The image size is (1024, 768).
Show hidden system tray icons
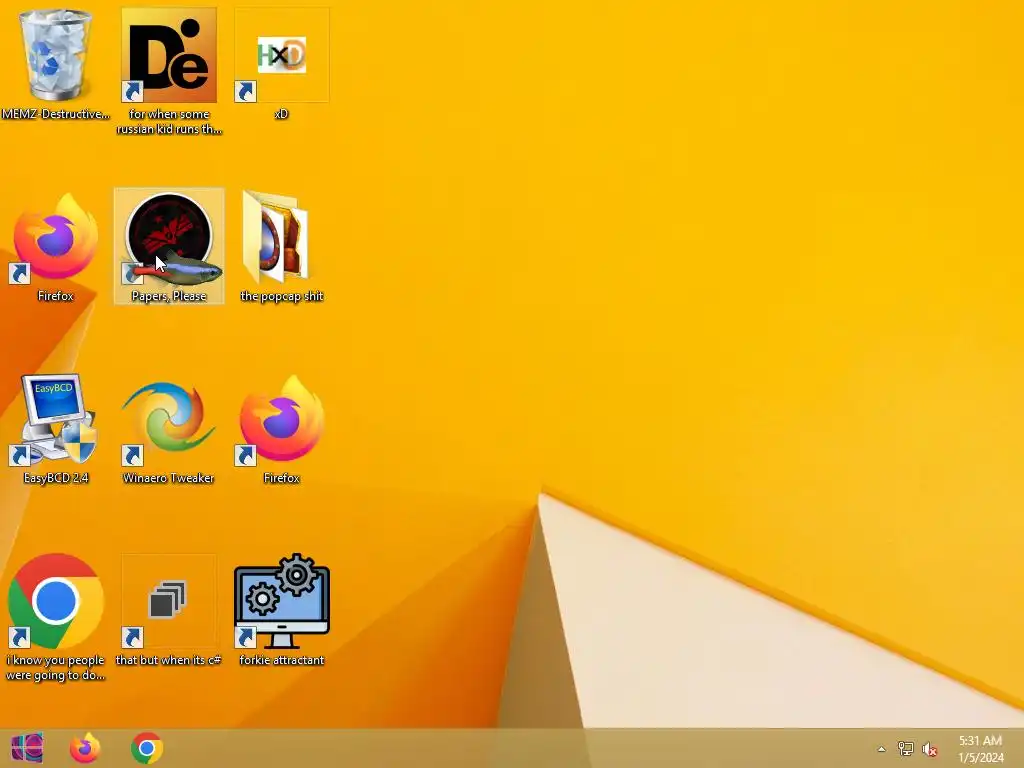coord(882,749)
